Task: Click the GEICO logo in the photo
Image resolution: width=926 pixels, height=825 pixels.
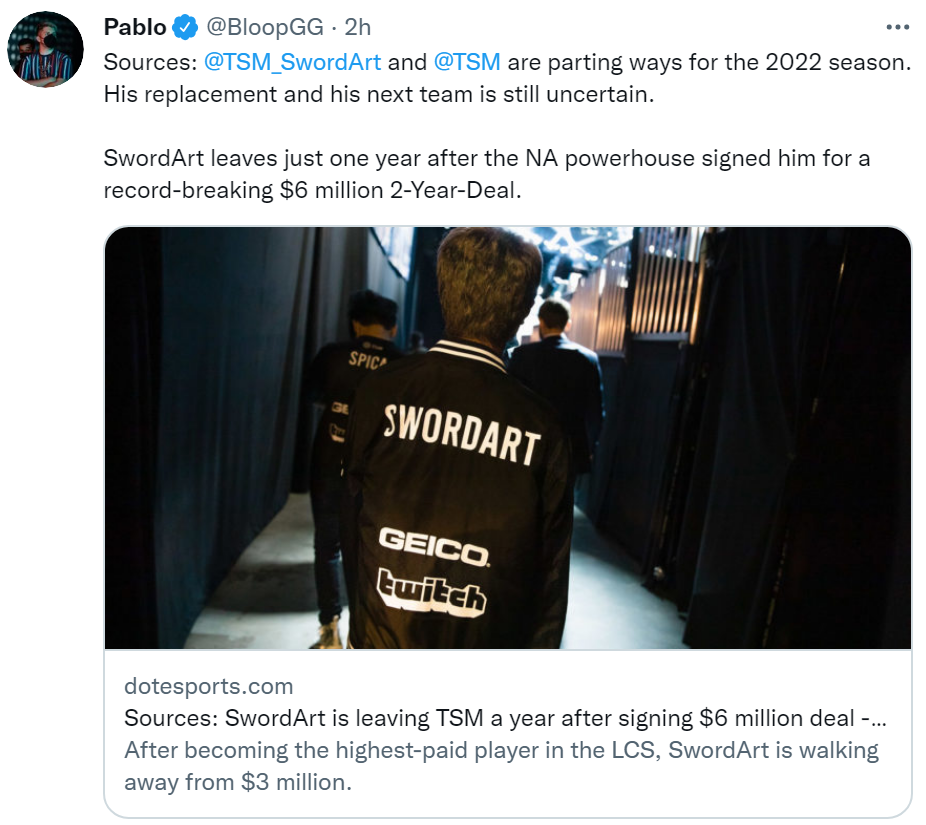Action: pos(434,546)
